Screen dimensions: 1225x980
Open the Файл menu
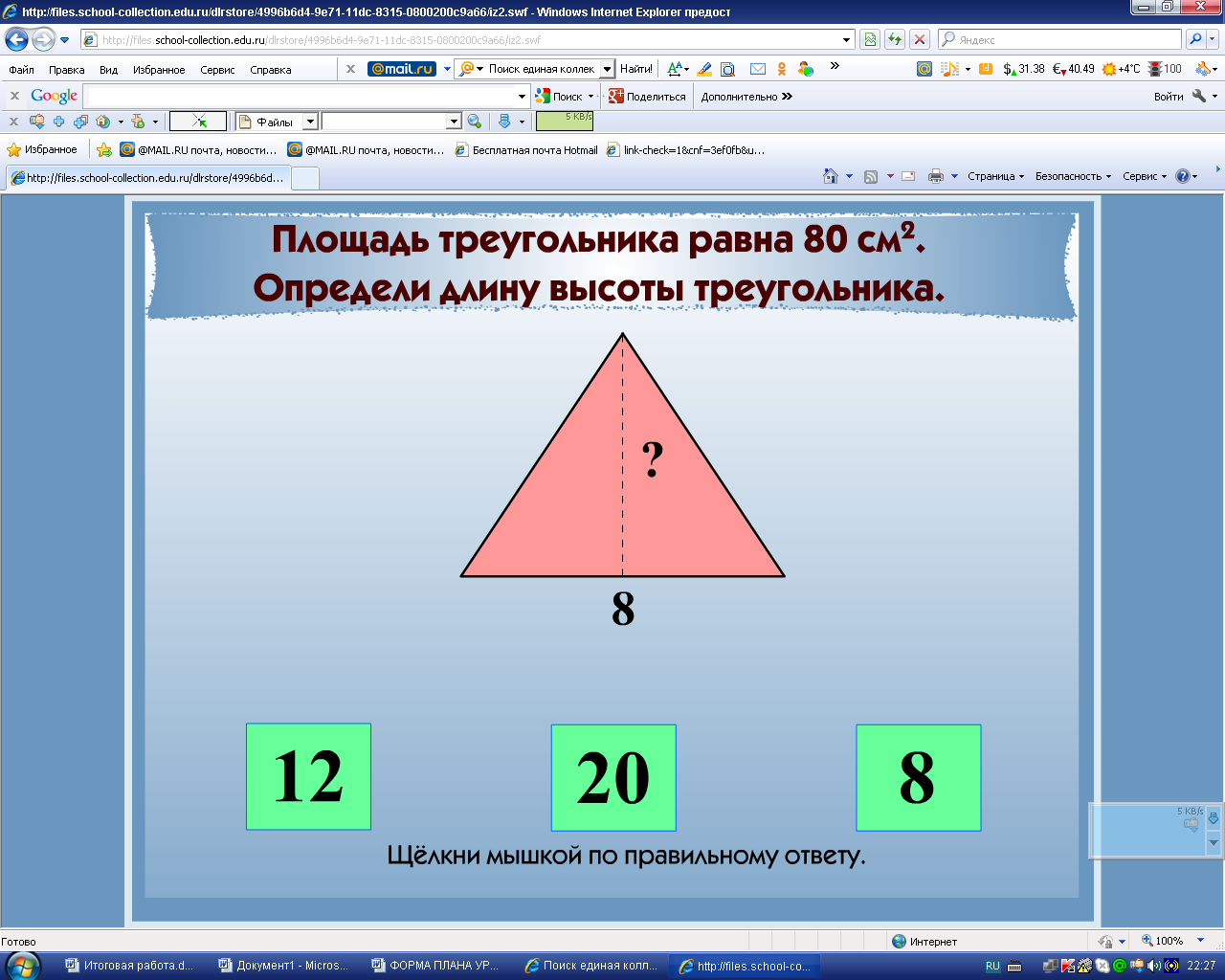coord(21,70)
